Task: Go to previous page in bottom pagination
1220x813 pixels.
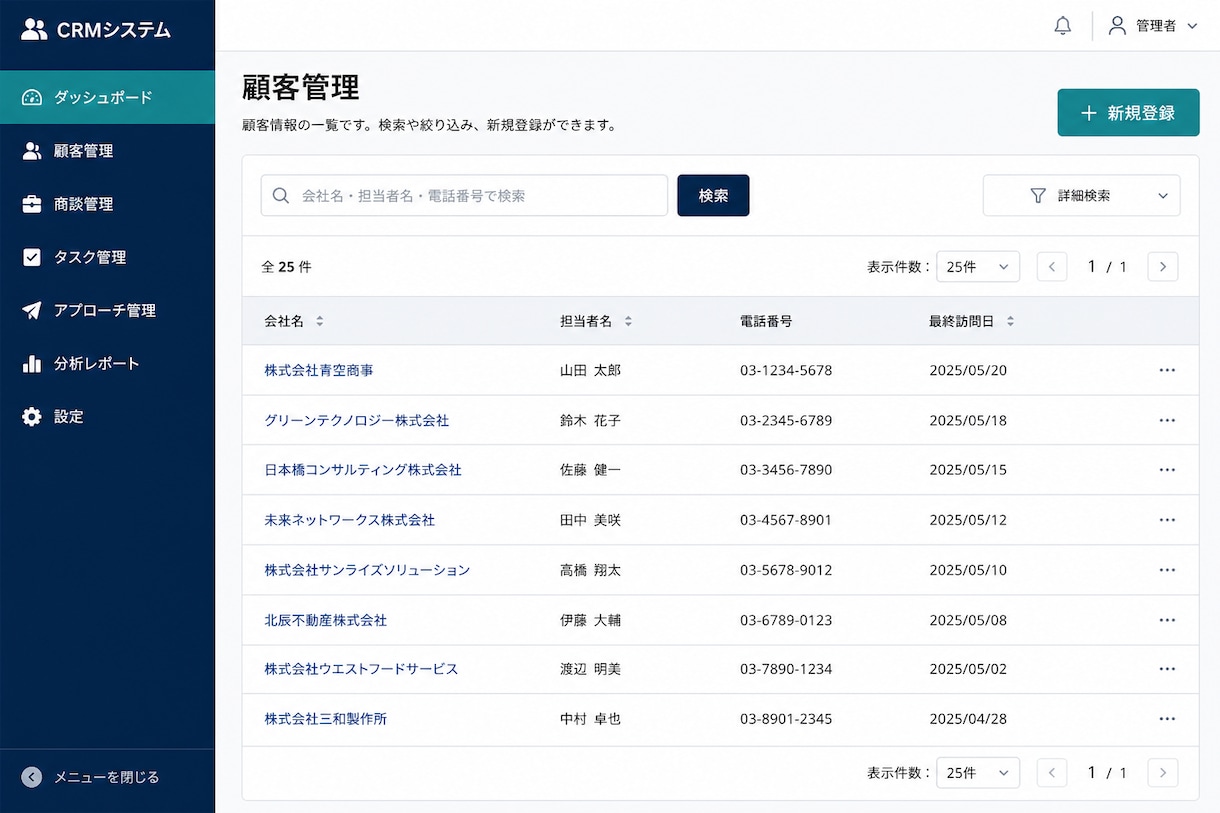Action: coord(1052,772)
